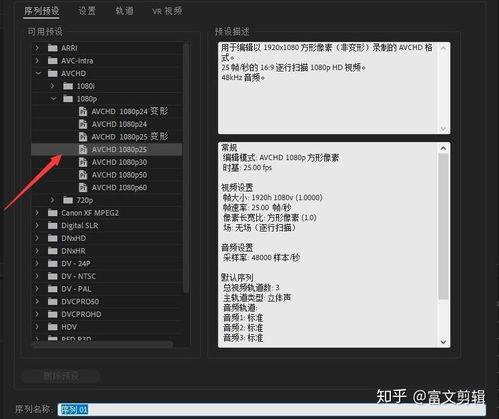This screenshot has height=419, width=499.
Task: Click the DNxHR folder icon
Action: (x=53, y=251)
